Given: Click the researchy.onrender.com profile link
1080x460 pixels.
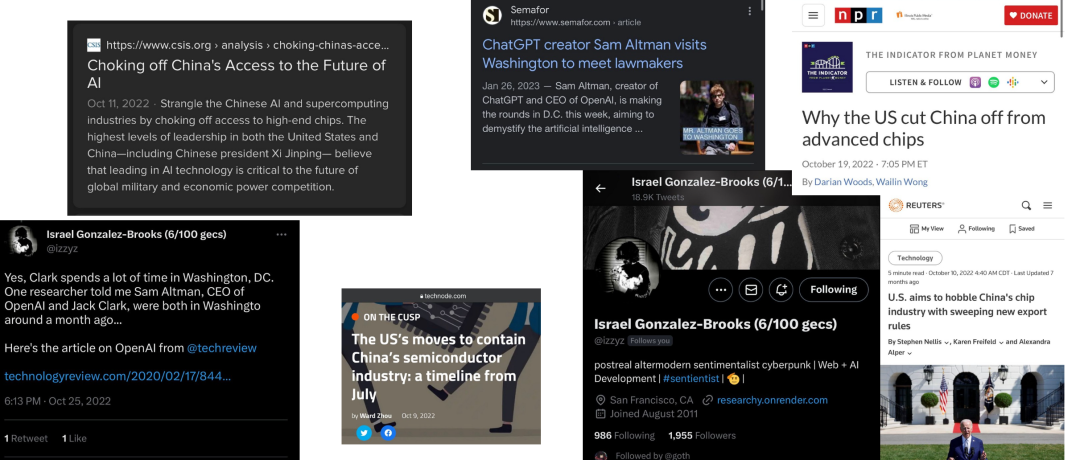Looking at the screenshot, I should coord(772,400).
